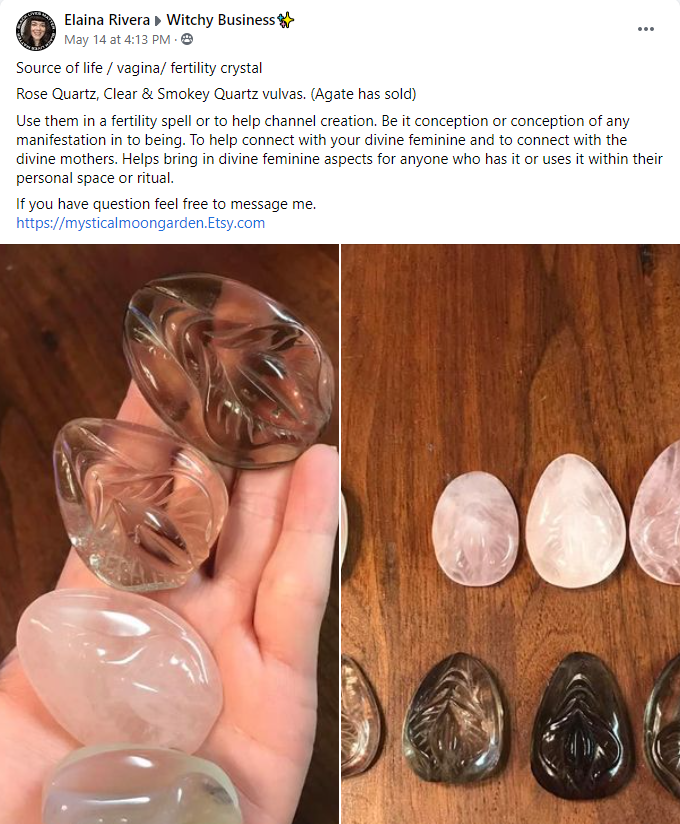
Task: Click the sparkle emoji beside Witchy Business
Action: pyautogui.click(x=285, y=20)
